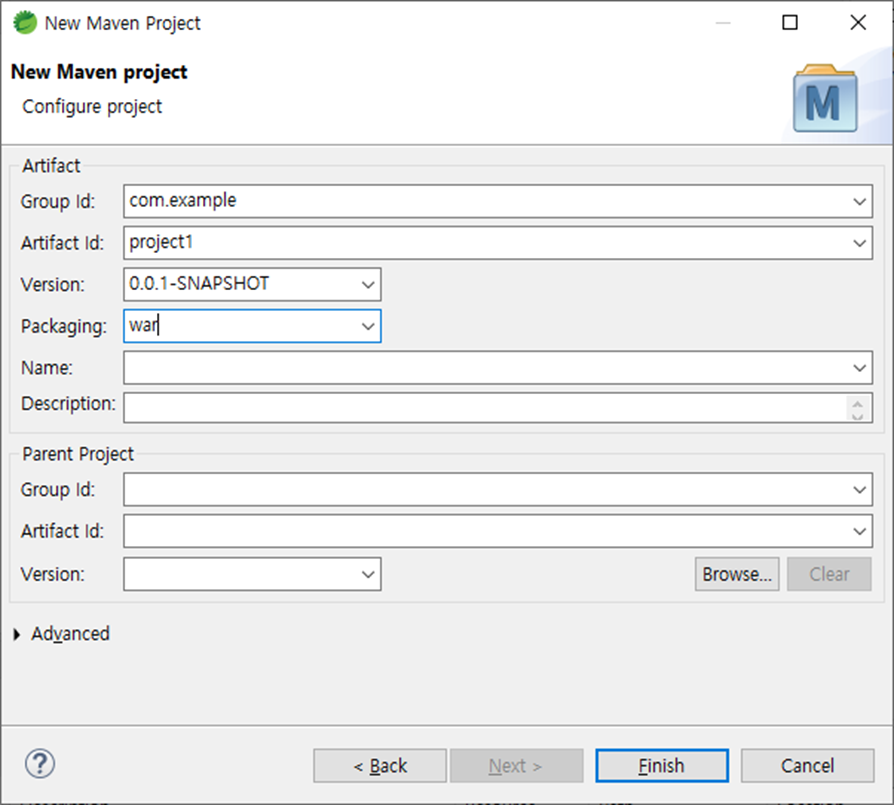Open the Packaging dropdown arrow
This screenshot has width=894, height=805.
coord(368,326)
